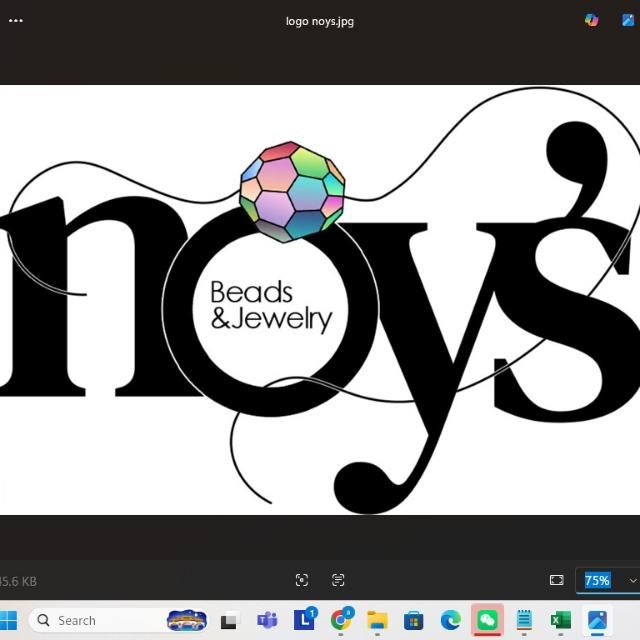Click the noys logo image in viewer
This screenshot has width=640, height=640.
320,300
